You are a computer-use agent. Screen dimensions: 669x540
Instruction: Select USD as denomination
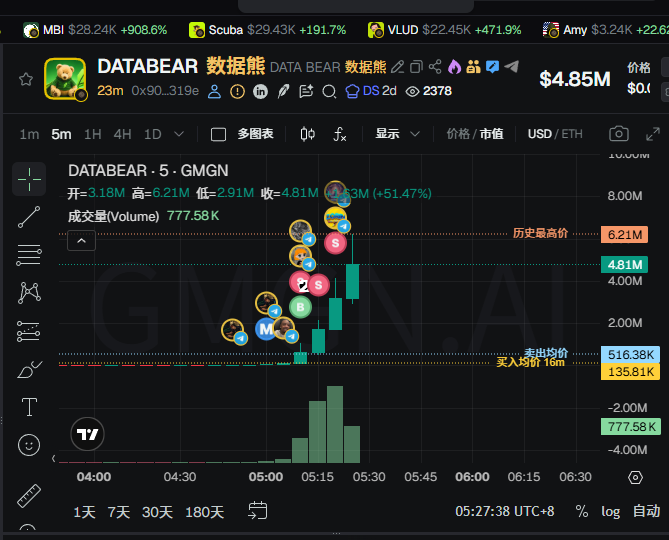pos(540,134)
